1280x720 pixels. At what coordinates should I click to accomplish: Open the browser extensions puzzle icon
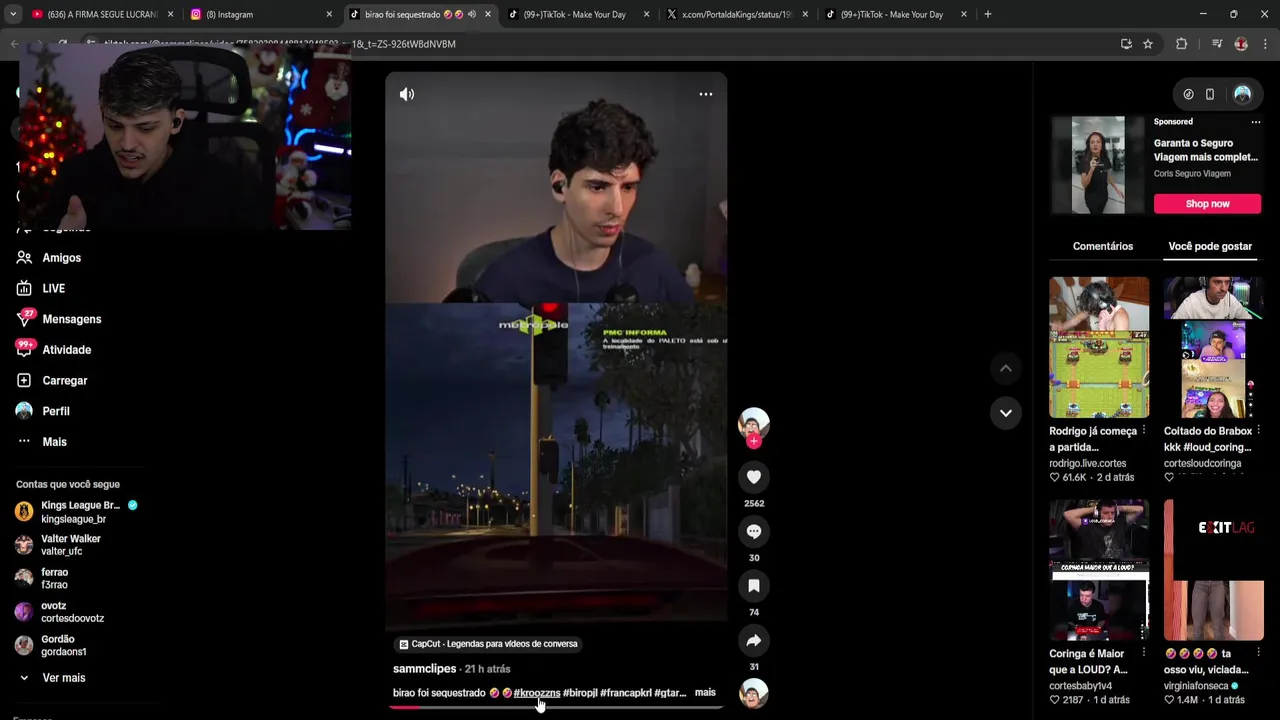1181,44
